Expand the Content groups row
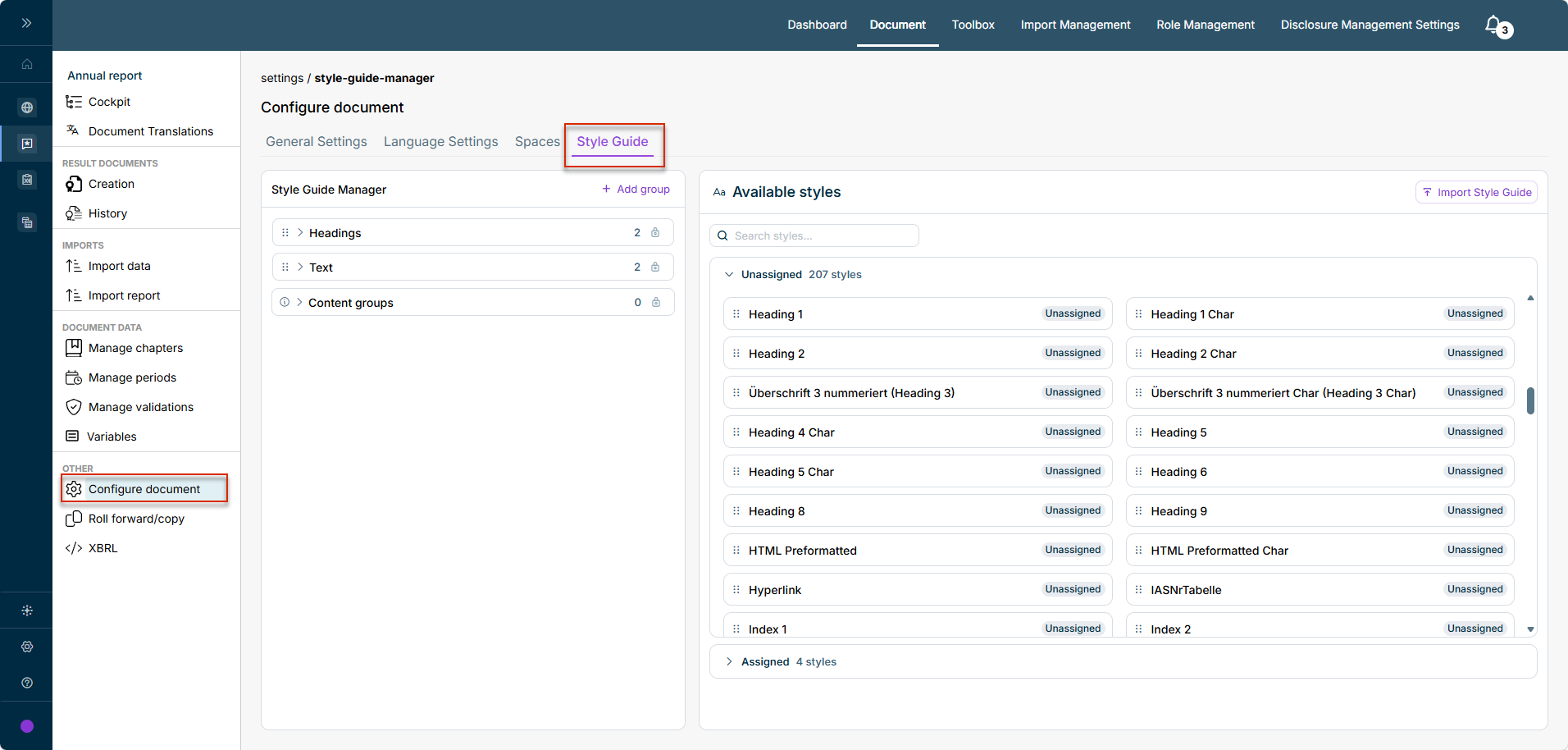Viewport: 1568px width, 750px height. tap(299, 303)
